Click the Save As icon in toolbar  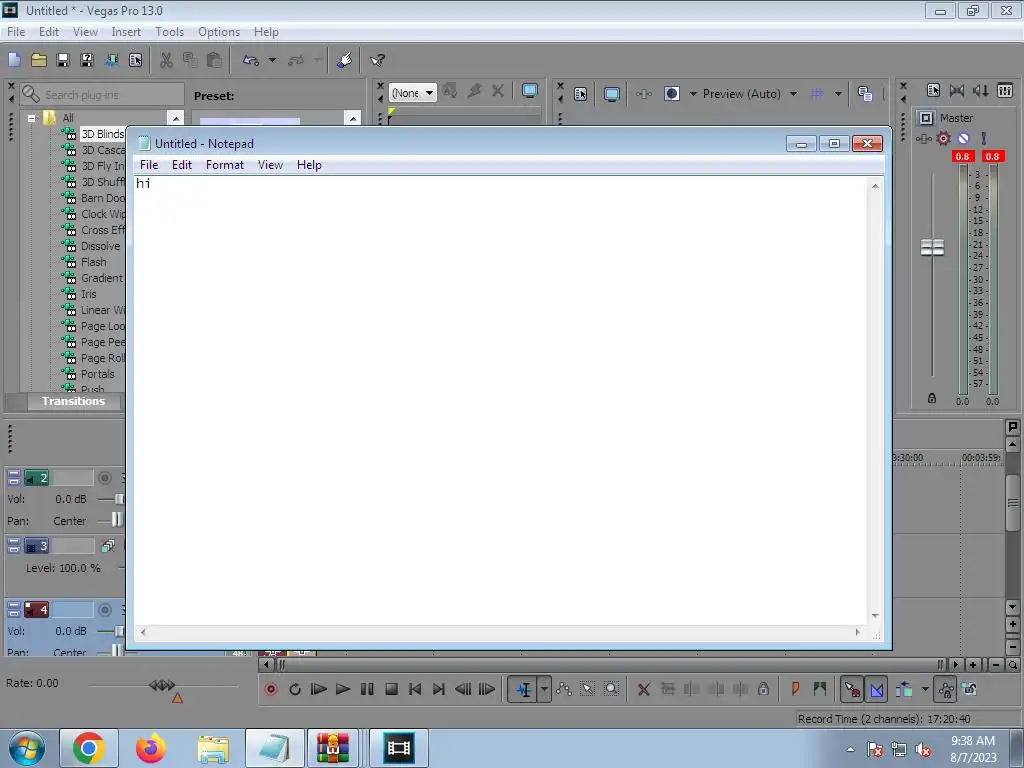pyautogui.click(x=87, y=60)
